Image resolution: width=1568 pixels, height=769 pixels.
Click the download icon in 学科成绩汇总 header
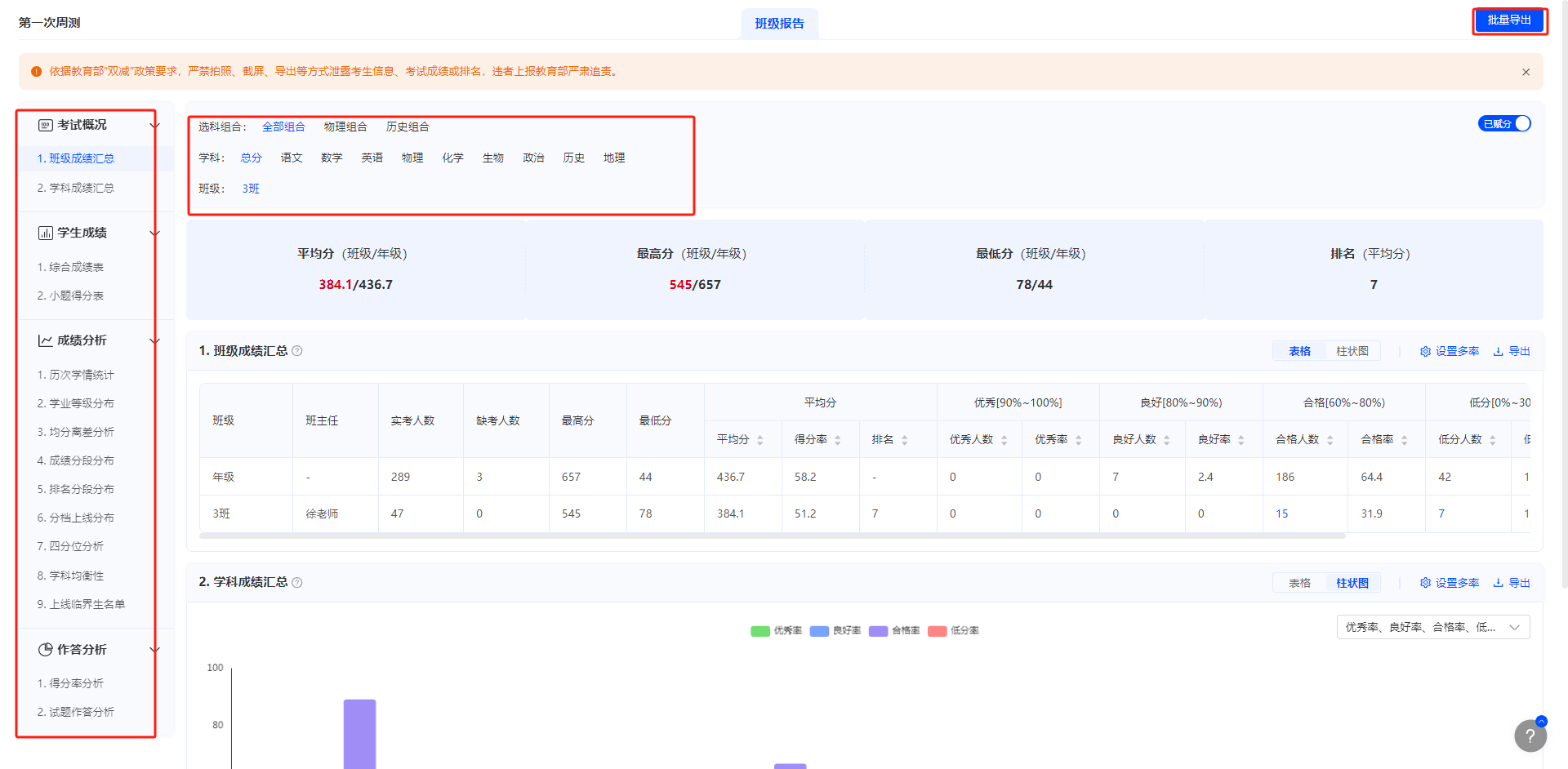pyautogui.click(x=1498, y=583)
